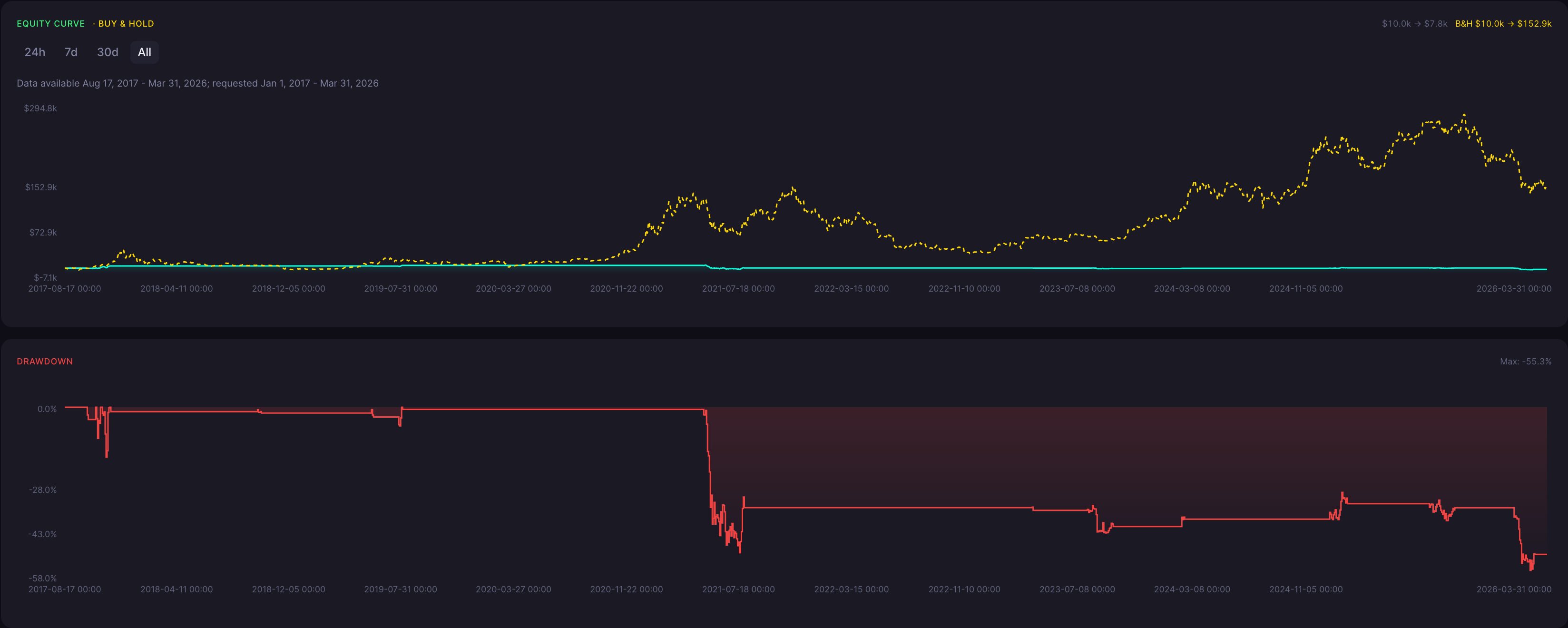
Task: Click the data availability notice text
Action: (x=197, y=83)
